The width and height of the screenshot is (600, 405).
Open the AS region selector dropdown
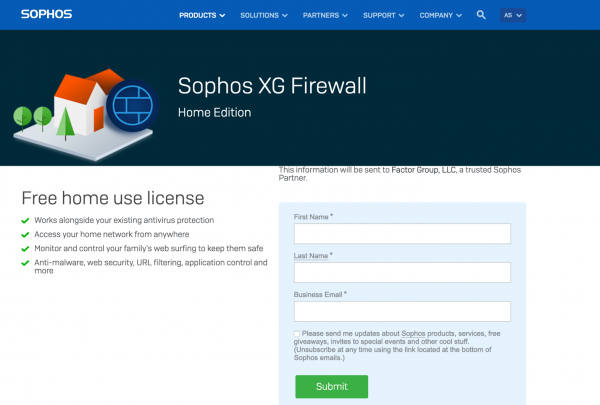coord(513,15)
